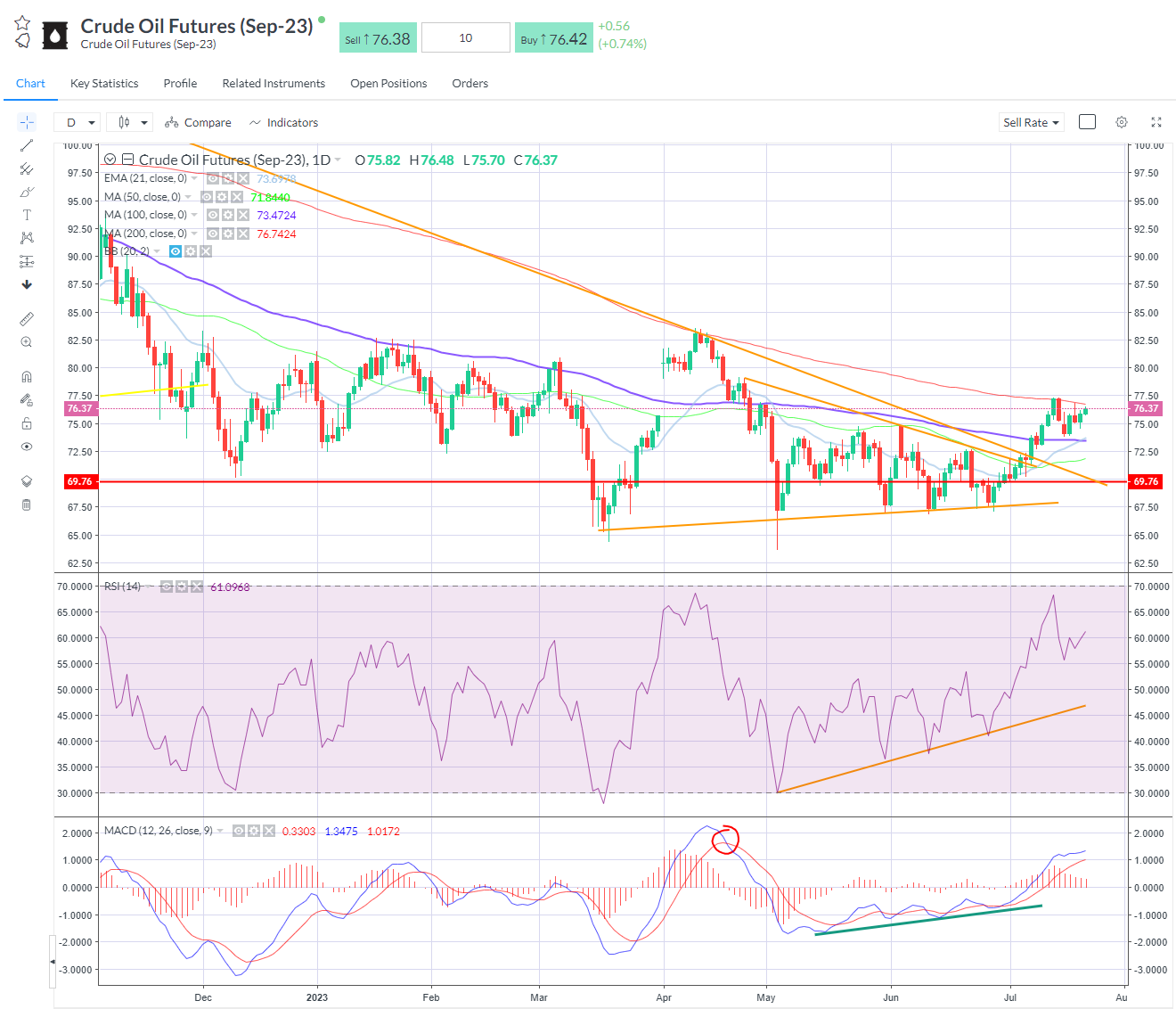
Task: Open settings gear for MA 100 indicator
Action: 228,215
